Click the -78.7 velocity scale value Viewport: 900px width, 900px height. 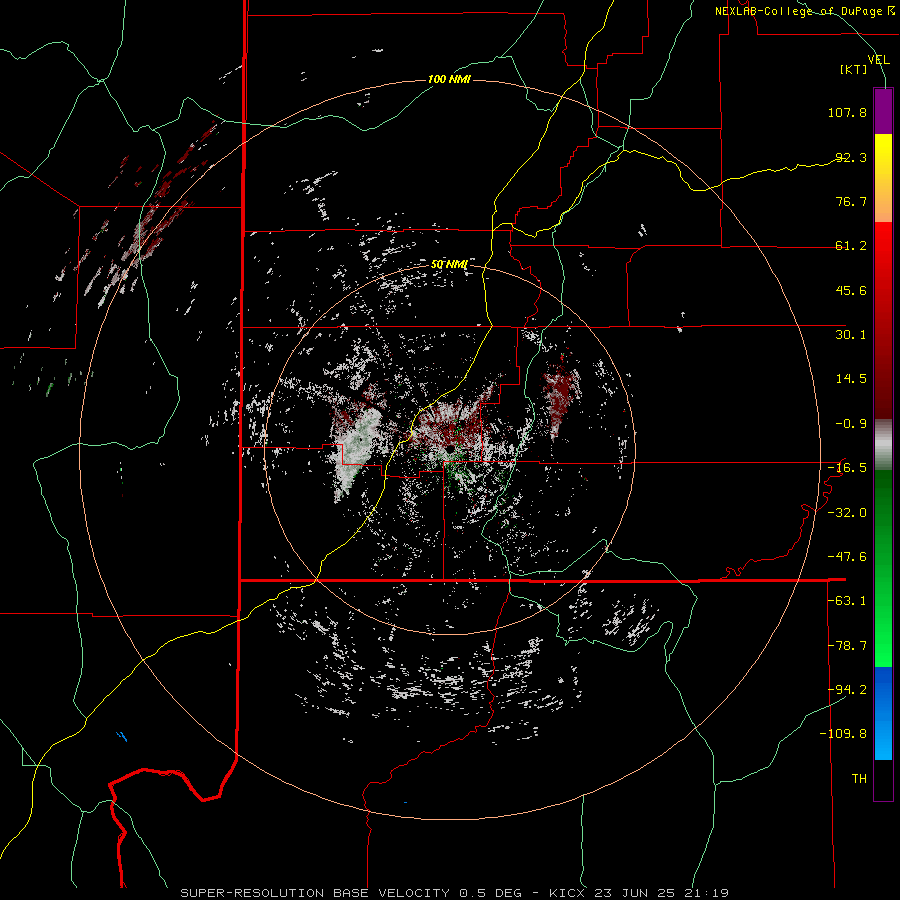(x=847, y=646)
